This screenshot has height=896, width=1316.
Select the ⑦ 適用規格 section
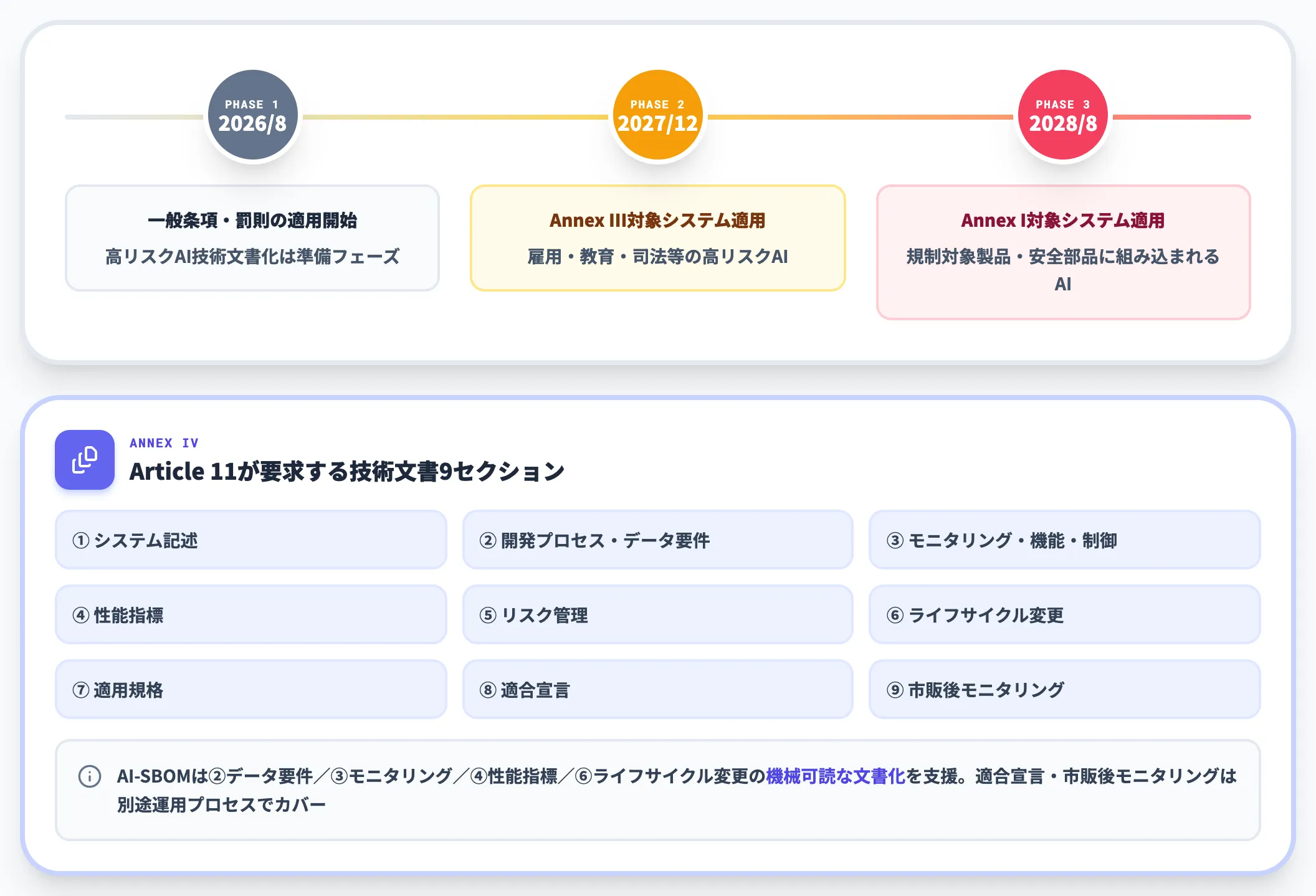(251, 689)
